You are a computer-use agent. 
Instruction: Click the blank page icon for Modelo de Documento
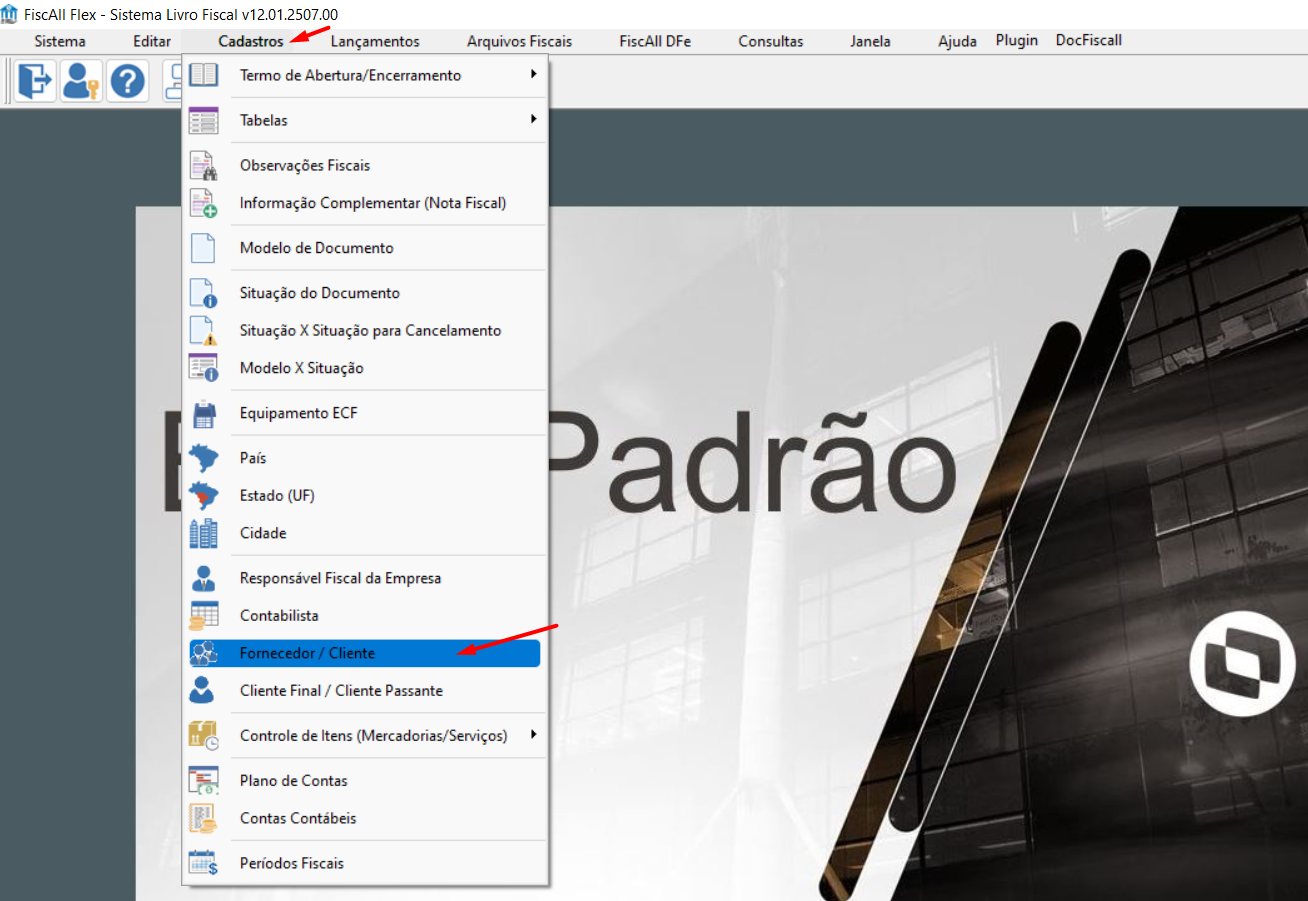pos(204,248)
